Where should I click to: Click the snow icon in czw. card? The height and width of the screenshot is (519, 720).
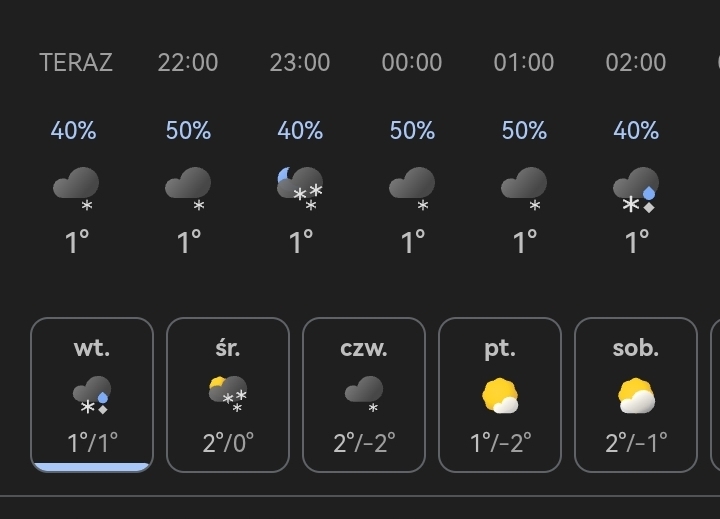pos(364,395)
